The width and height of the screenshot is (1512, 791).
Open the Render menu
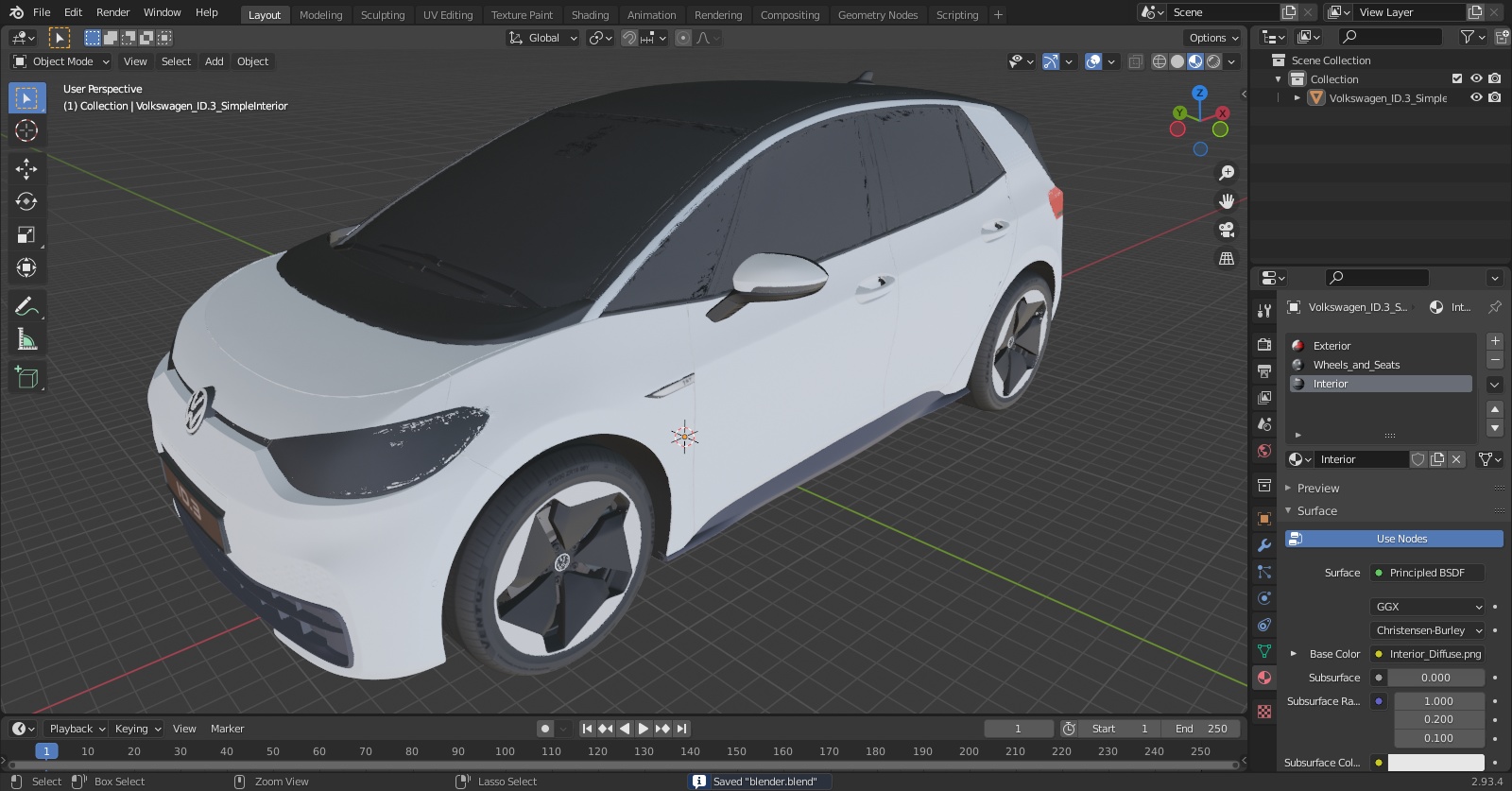pyautogui.click(x=112, y=12)
